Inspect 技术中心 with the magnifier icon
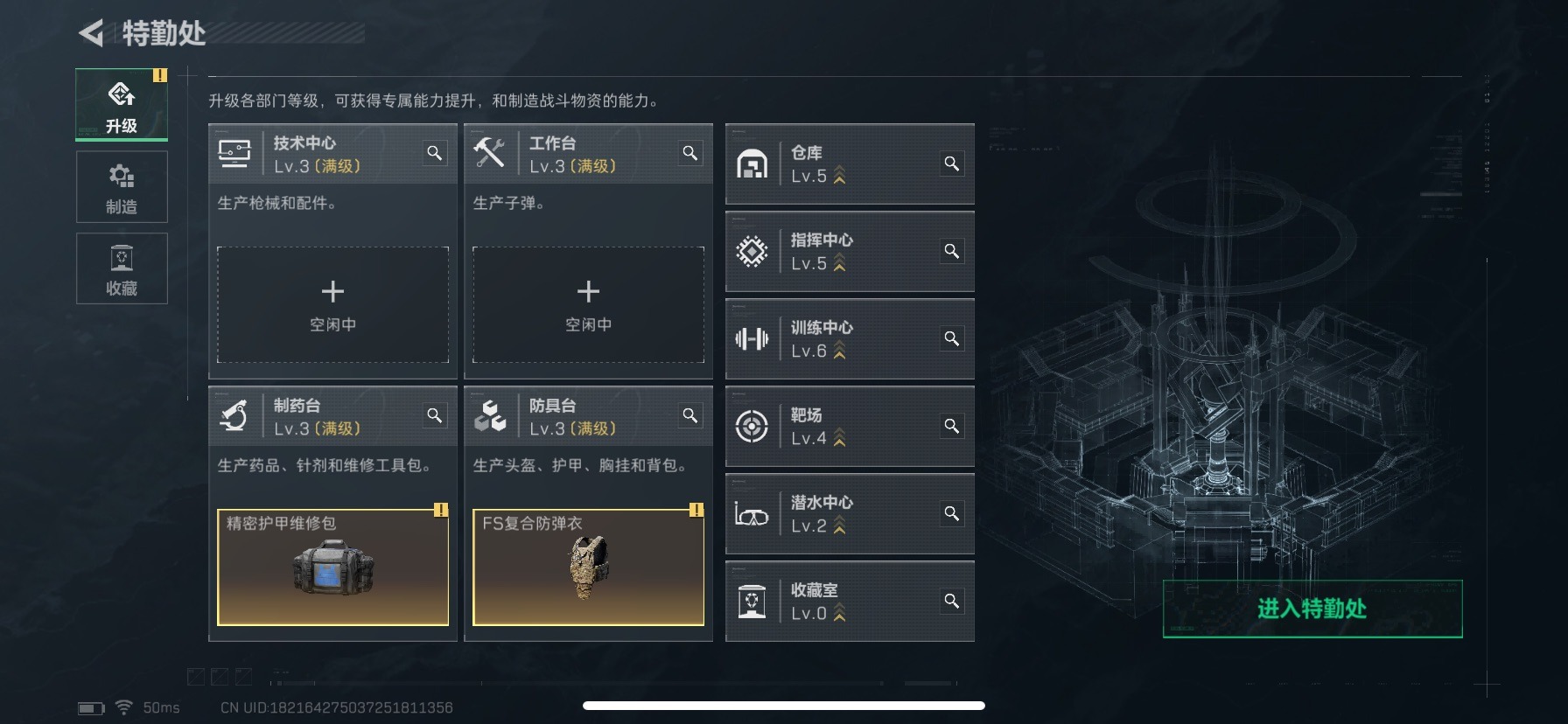Screen dimensions: 1568x724 [434, 153]
